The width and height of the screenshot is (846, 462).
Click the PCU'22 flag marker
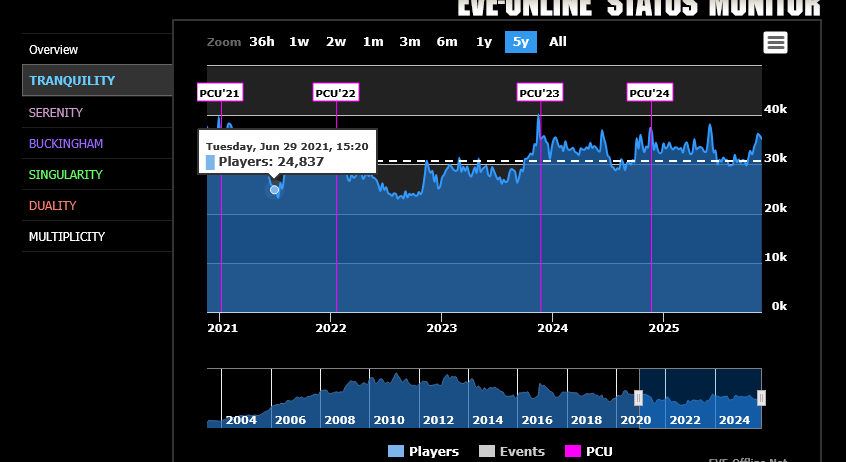point(336,93)
